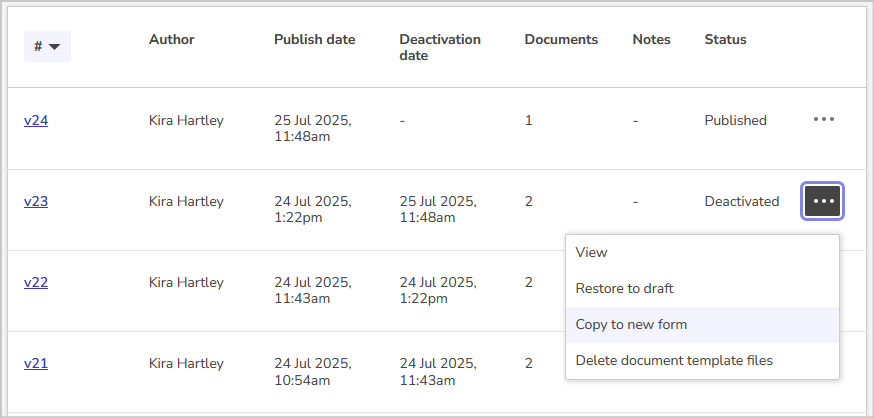
Task: Select Copy to new form option
Action: (702, 324)
